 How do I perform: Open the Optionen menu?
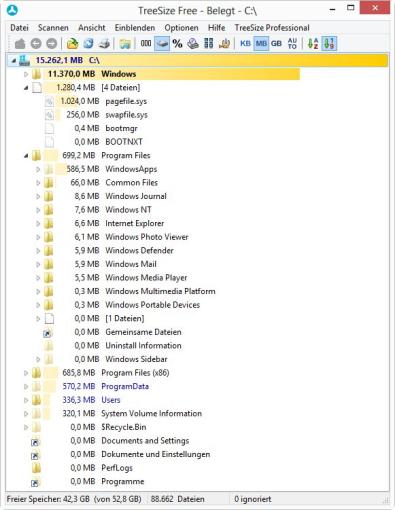(x=181, y=28)
